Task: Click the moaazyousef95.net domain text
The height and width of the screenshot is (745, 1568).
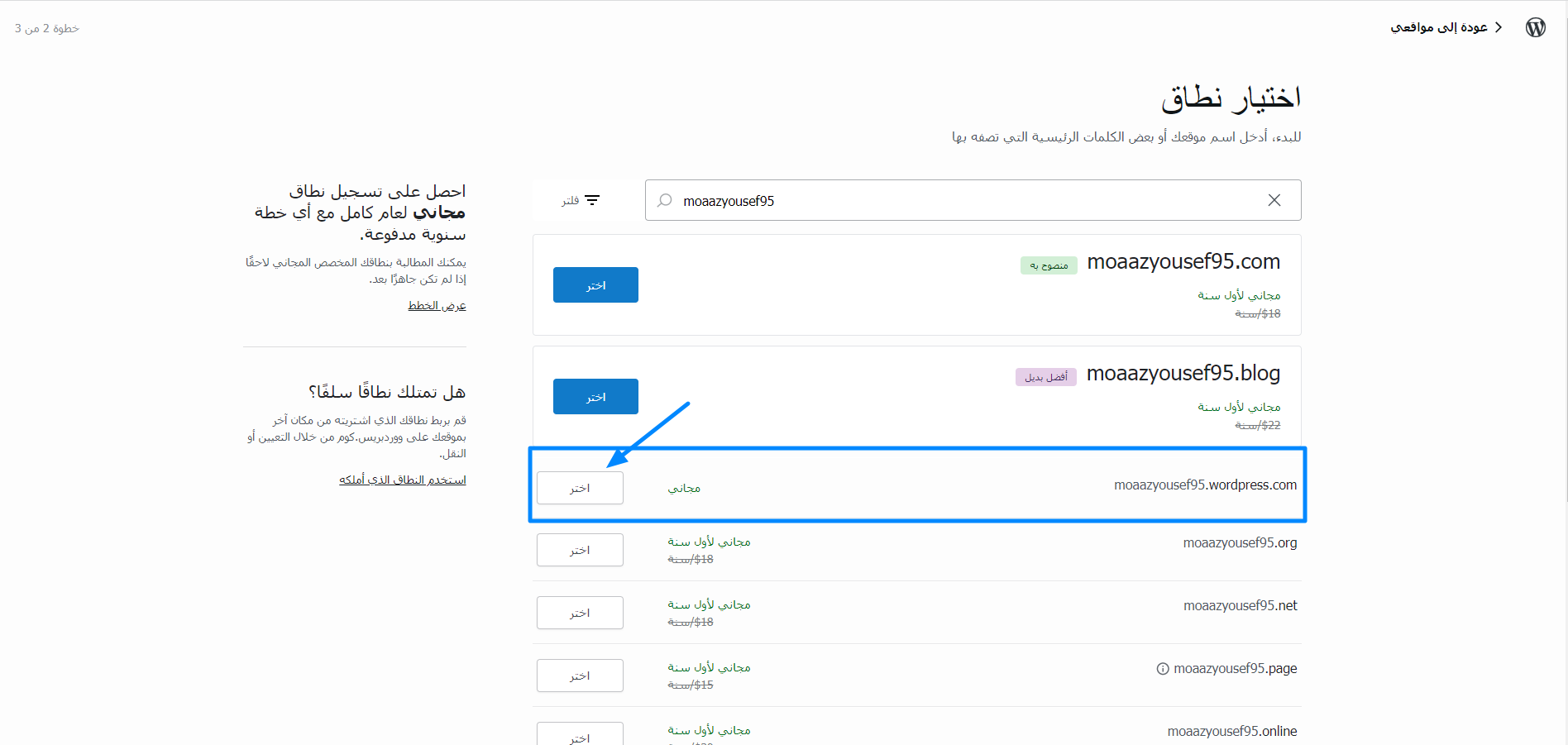Action: point(1241,606)
